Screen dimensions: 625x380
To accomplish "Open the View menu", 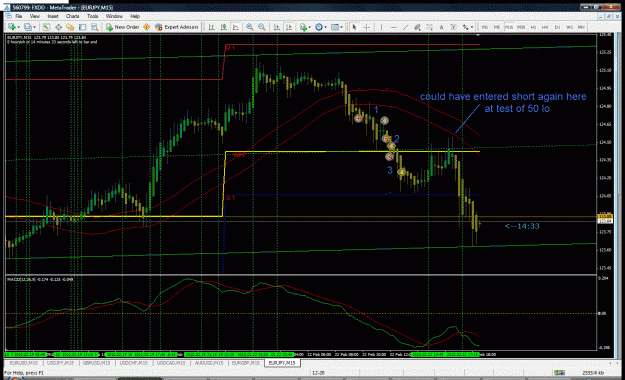I will [35, 16].
